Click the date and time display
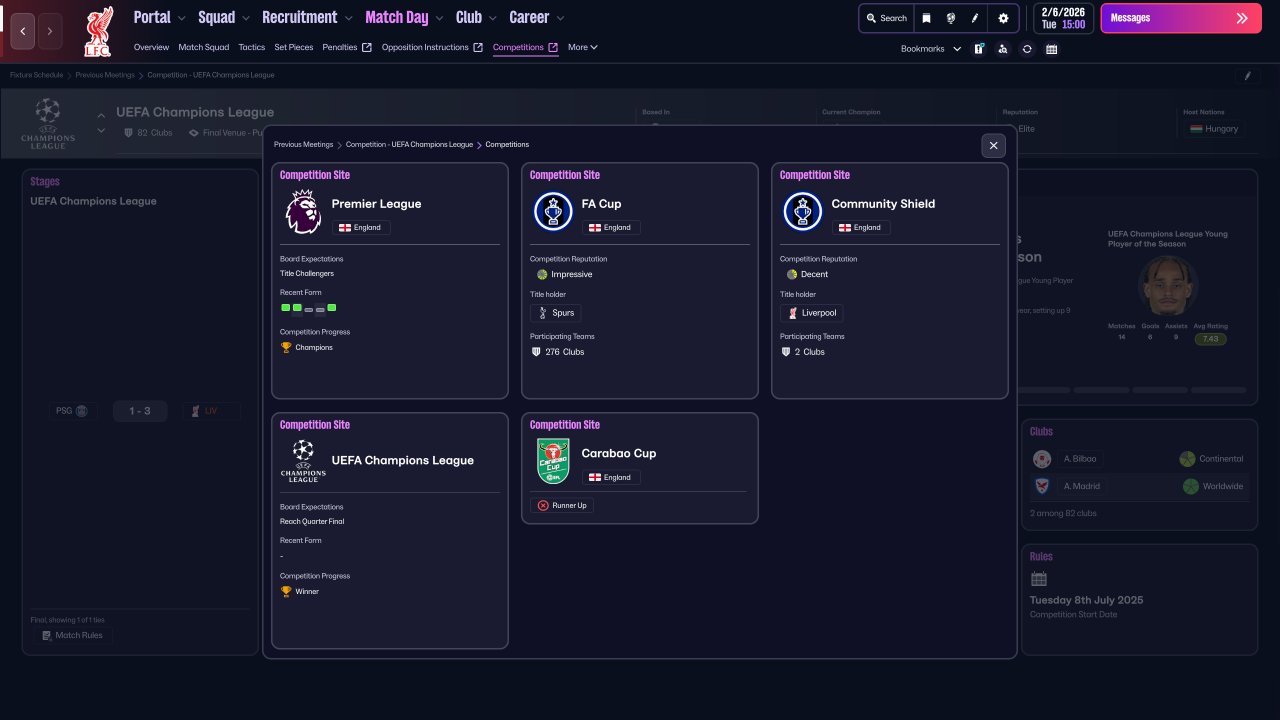 (1063, 18)
